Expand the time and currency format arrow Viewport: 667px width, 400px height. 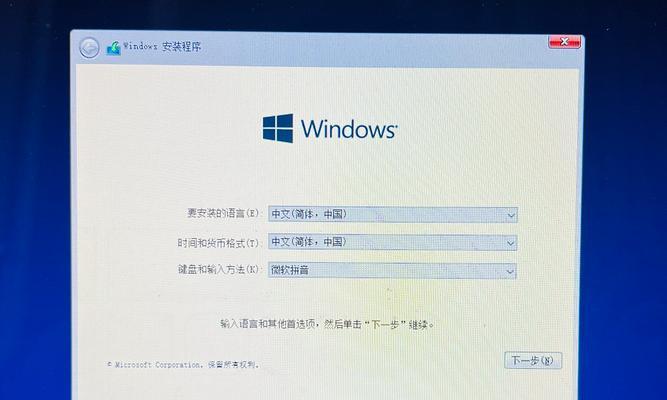(x=510, y=243)
